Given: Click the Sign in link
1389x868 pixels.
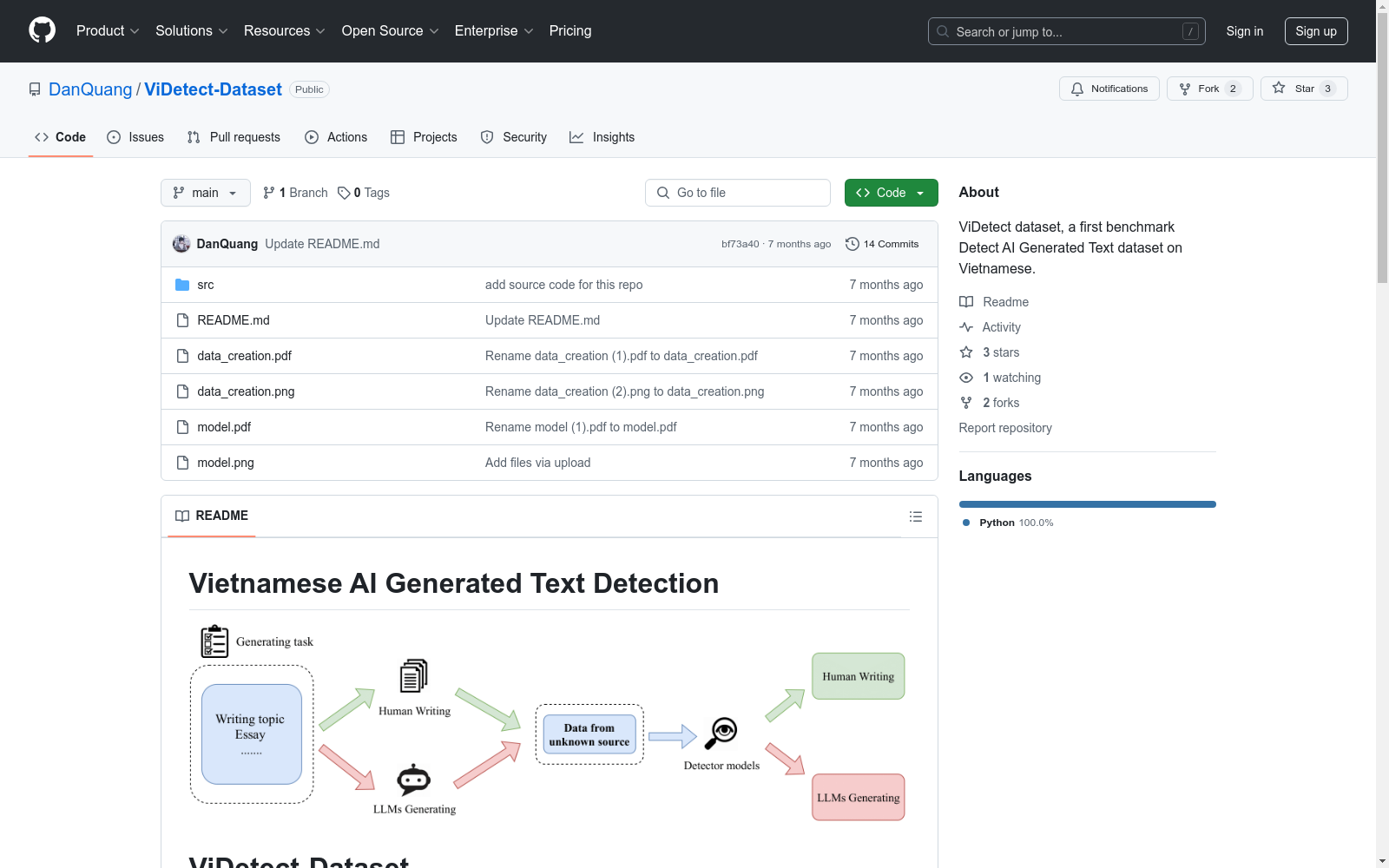Looking at the screenshot, I should pos(1245,31).
